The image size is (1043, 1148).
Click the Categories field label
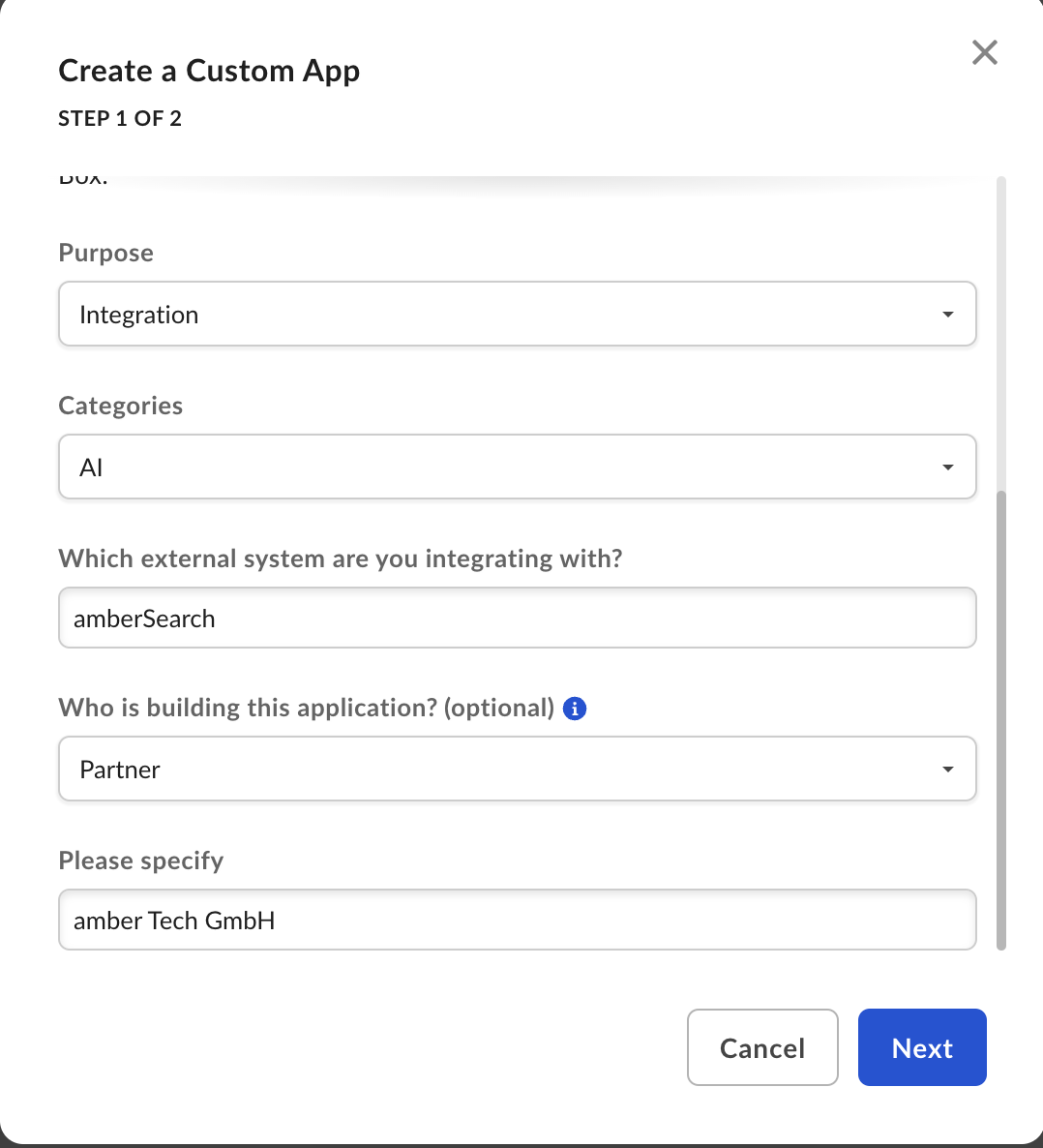pyautogui.click(x=121, y=406)
